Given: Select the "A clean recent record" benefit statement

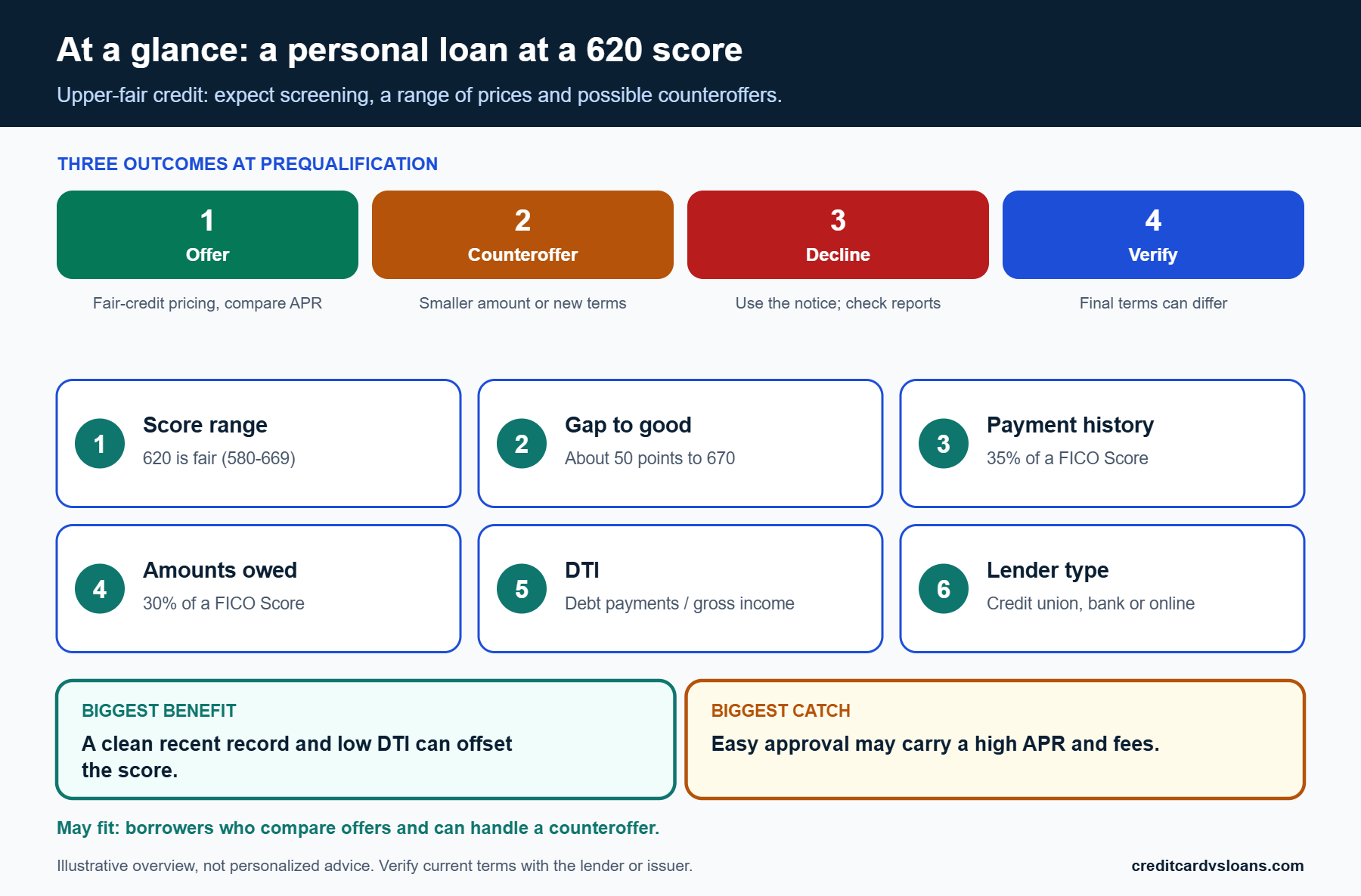Looking at the screenshot, I should coord(296,757).
